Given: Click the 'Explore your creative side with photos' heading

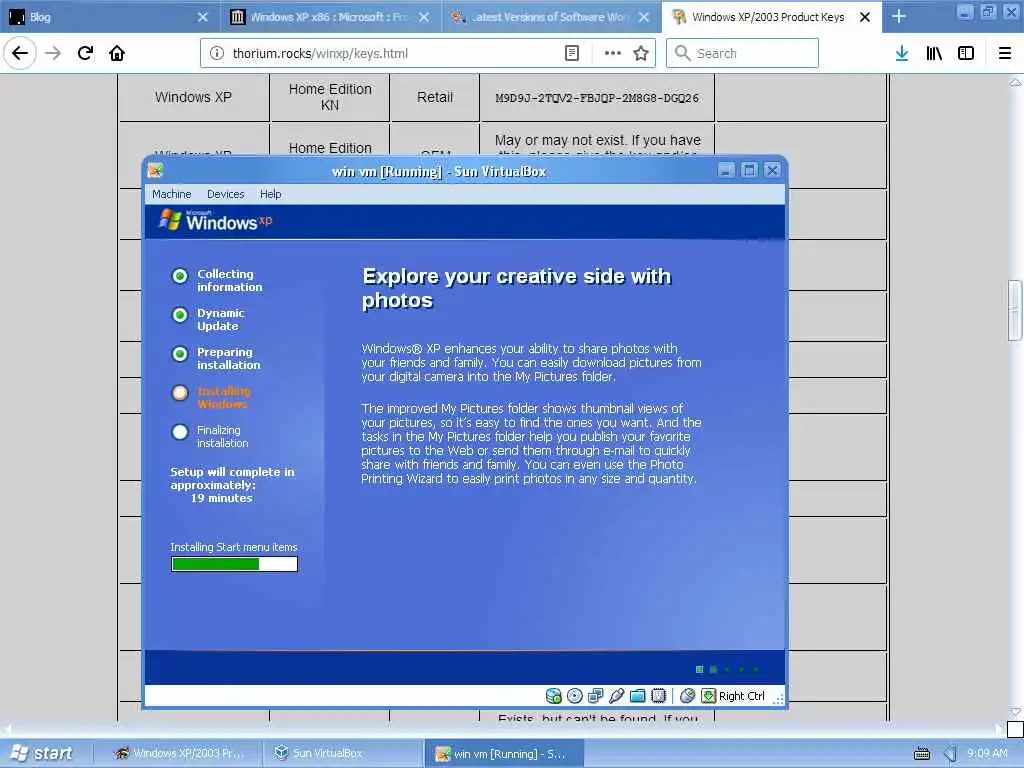Looking at the screenshot, I should [x=517, y=288].
